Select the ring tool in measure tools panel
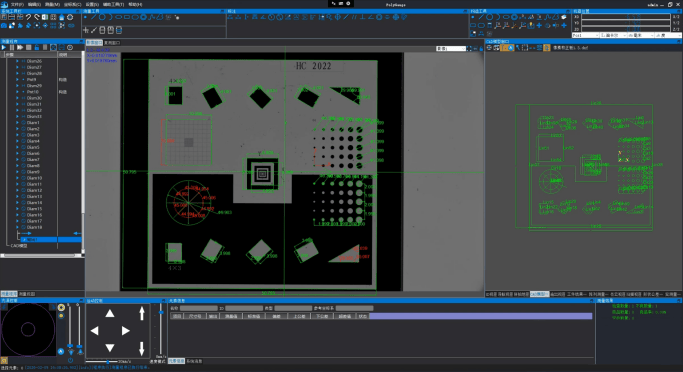 coord(143,17)
